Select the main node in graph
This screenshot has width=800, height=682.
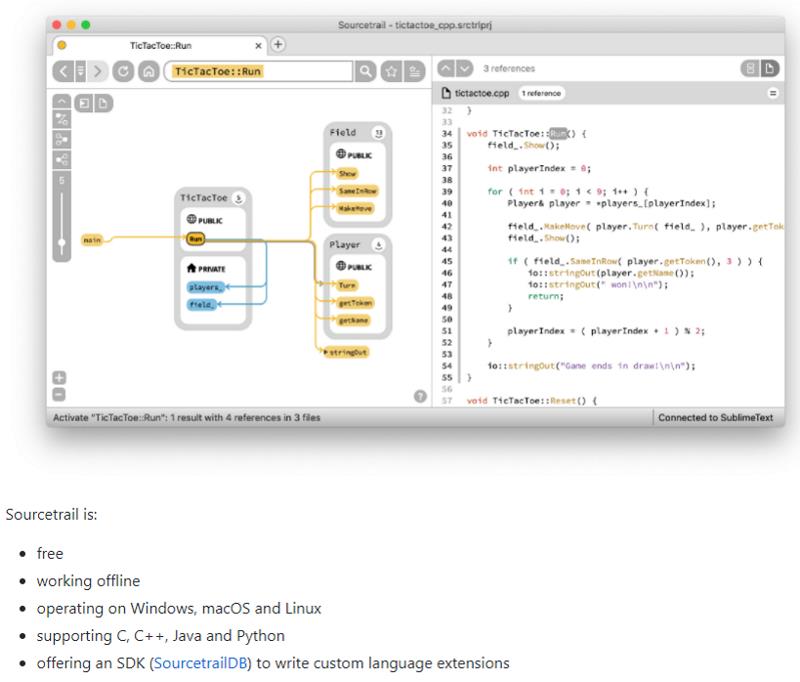coord(92,240)
